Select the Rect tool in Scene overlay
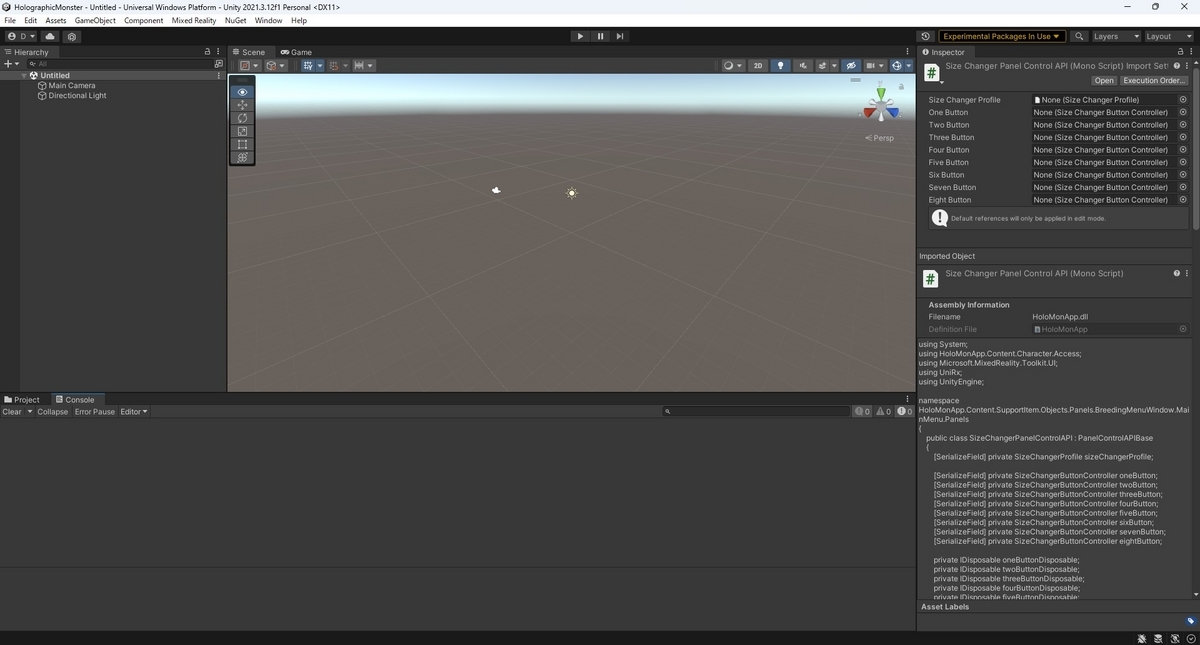 tap(242, 144)
